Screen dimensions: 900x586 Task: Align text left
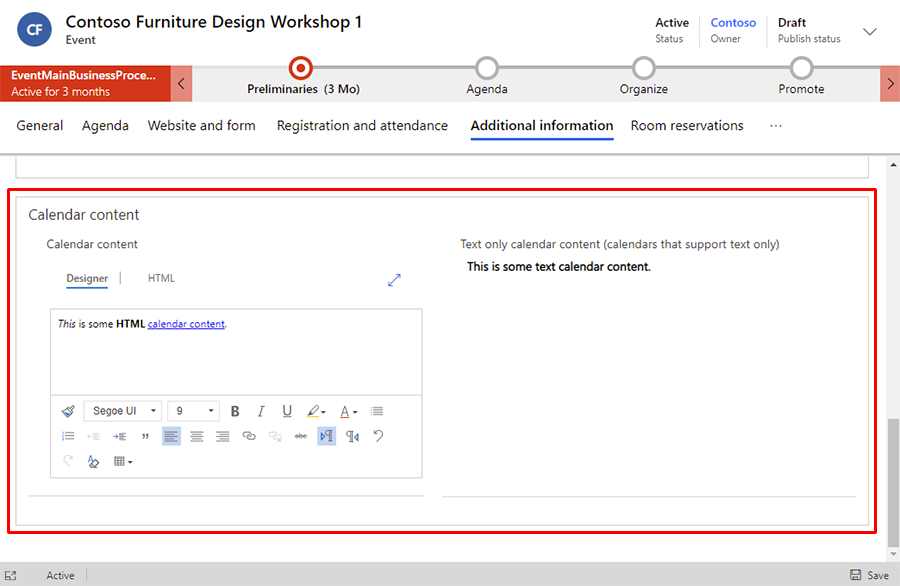pyautogui.click(x=171, y=436)
